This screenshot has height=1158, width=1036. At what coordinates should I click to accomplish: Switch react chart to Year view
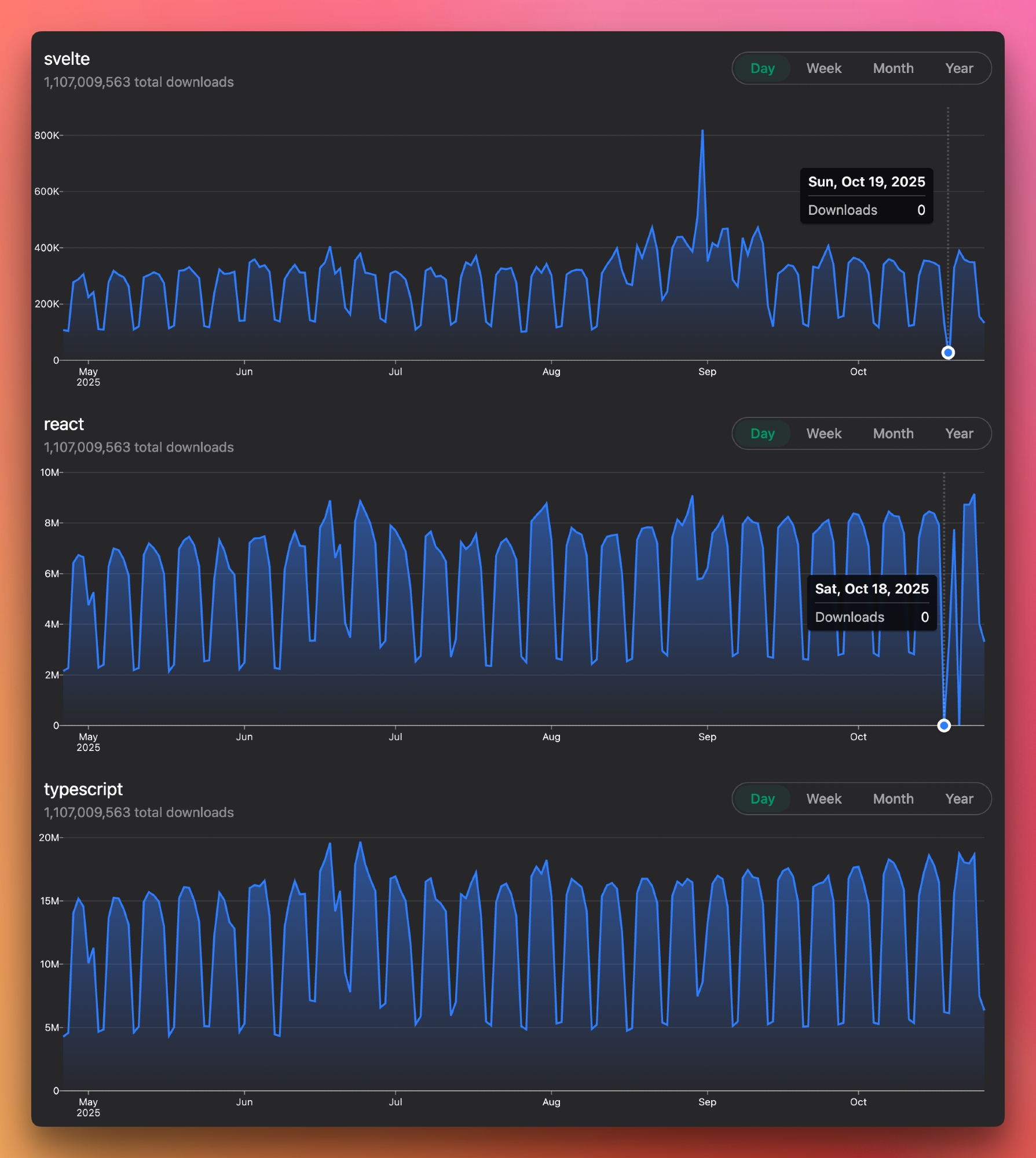coord(959,434)
